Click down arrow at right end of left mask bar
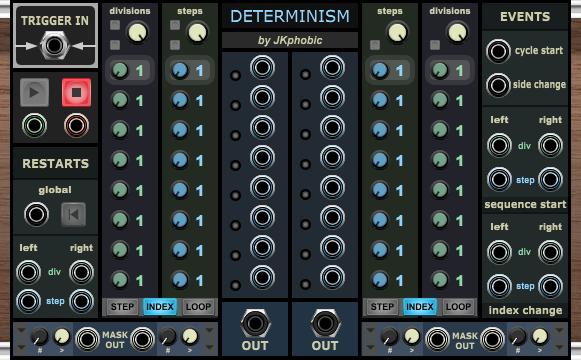This screenshot has width=581, height=360. (209, 347)
